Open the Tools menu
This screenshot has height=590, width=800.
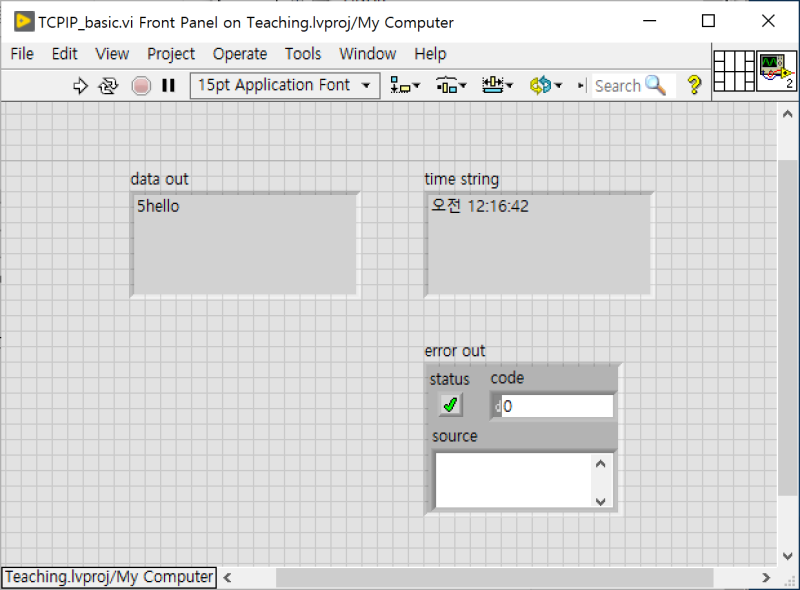(x=303, y=54)
